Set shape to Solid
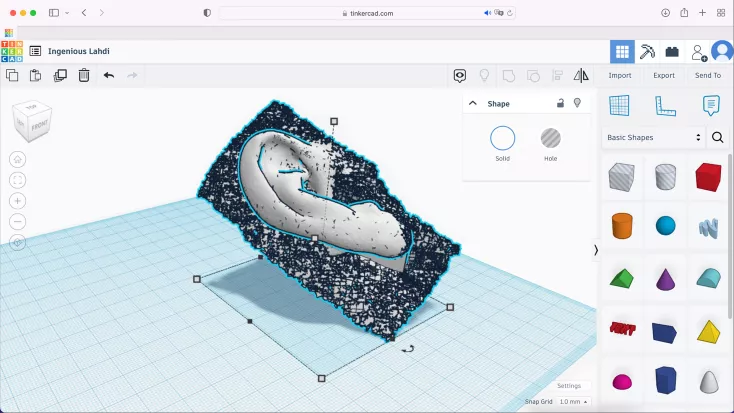The height and width of the screenshot is (413, 734). tap(502, 139)
